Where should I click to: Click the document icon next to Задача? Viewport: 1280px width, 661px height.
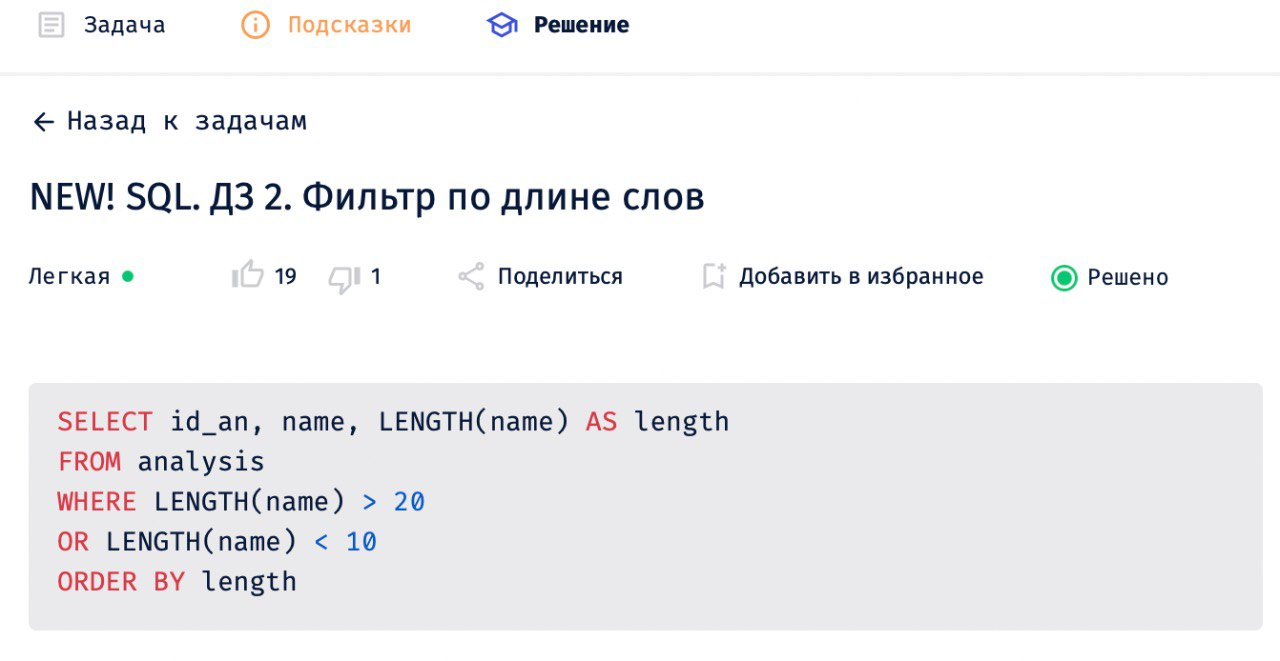coord(51,23)
